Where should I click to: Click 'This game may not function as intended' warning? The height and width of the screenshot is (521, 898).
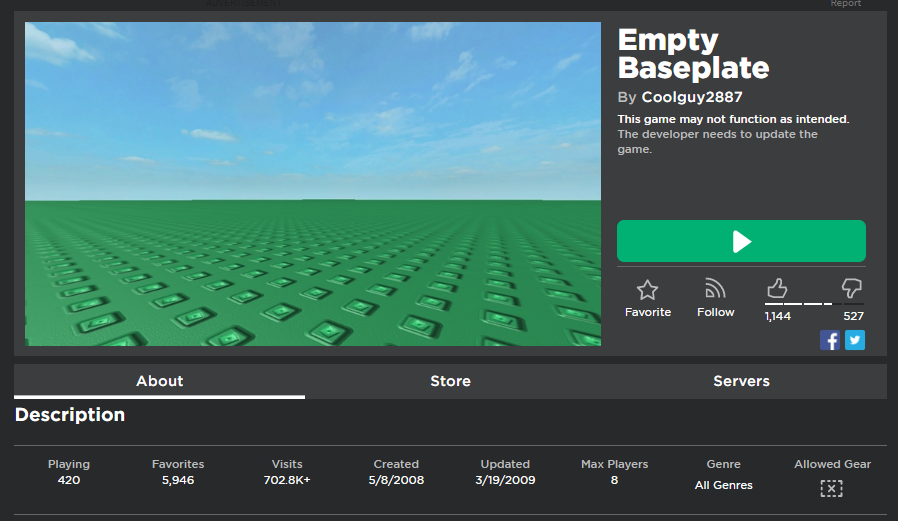(733, 119)
